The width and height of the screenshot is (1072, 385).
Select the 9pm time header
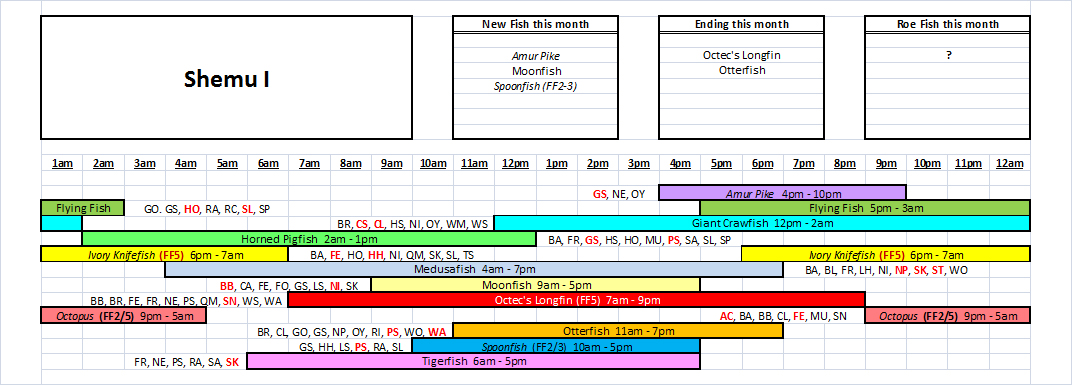pyautogui.click(x=885, y=163)
